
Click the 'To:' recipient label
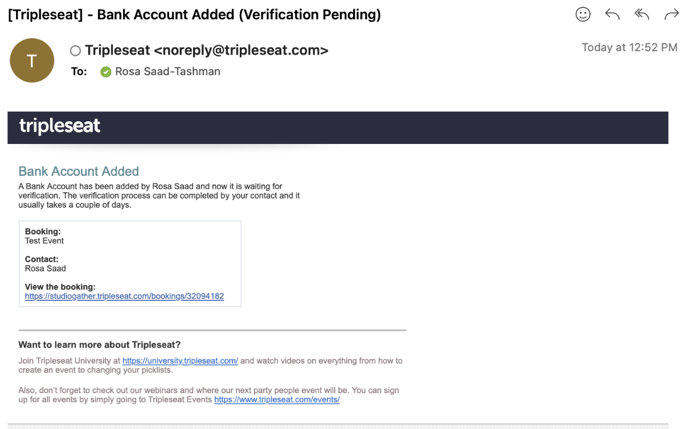(79, 72)
